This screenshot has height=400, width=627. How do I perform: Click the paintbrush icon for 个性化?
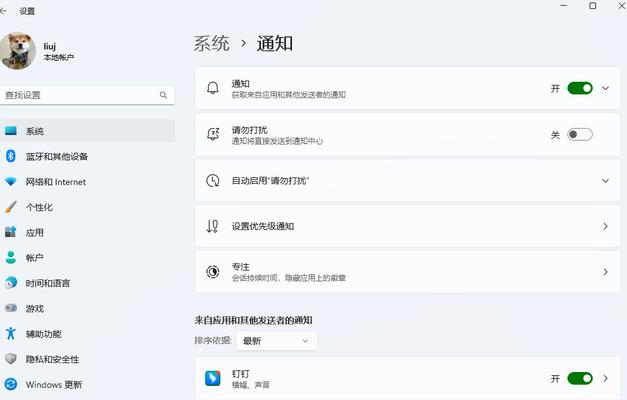click(11, 207)
